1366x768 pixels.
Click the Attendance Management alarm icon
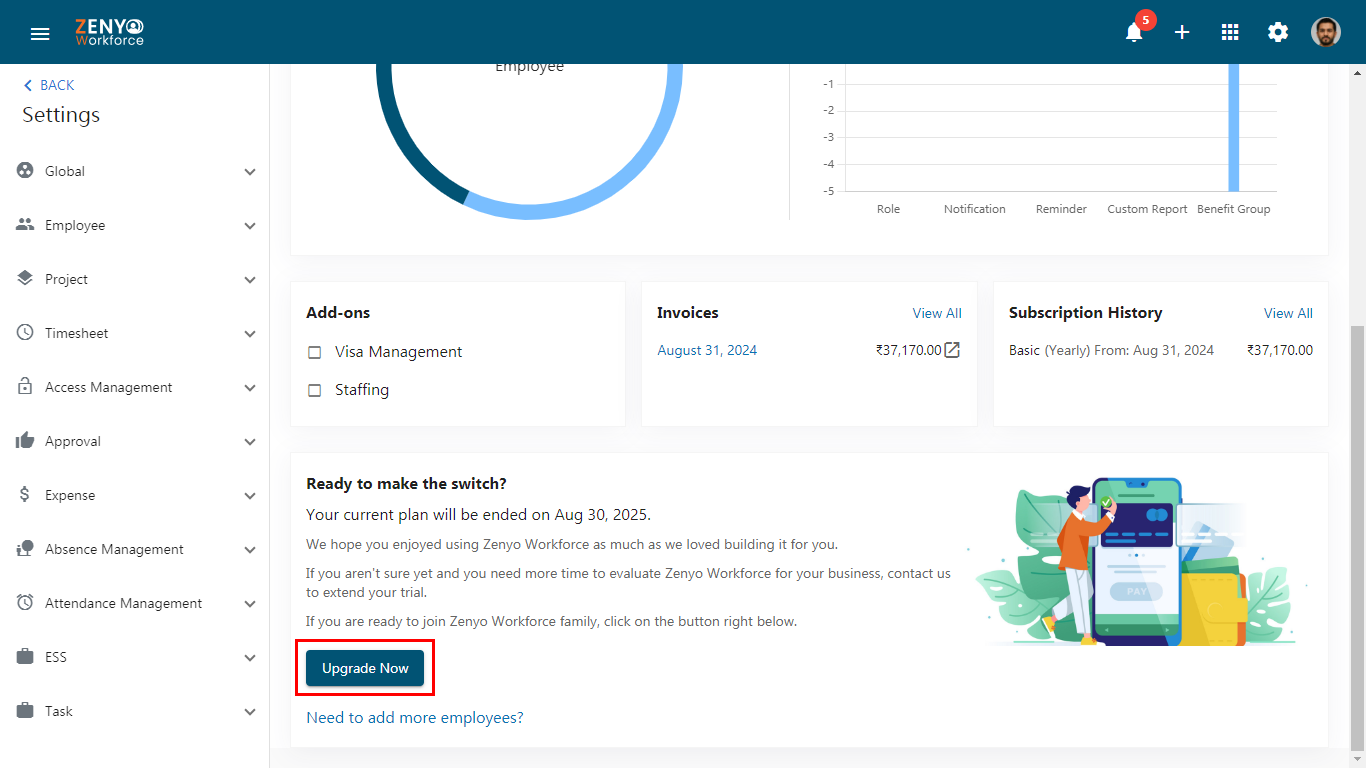[x=25, y=603]
